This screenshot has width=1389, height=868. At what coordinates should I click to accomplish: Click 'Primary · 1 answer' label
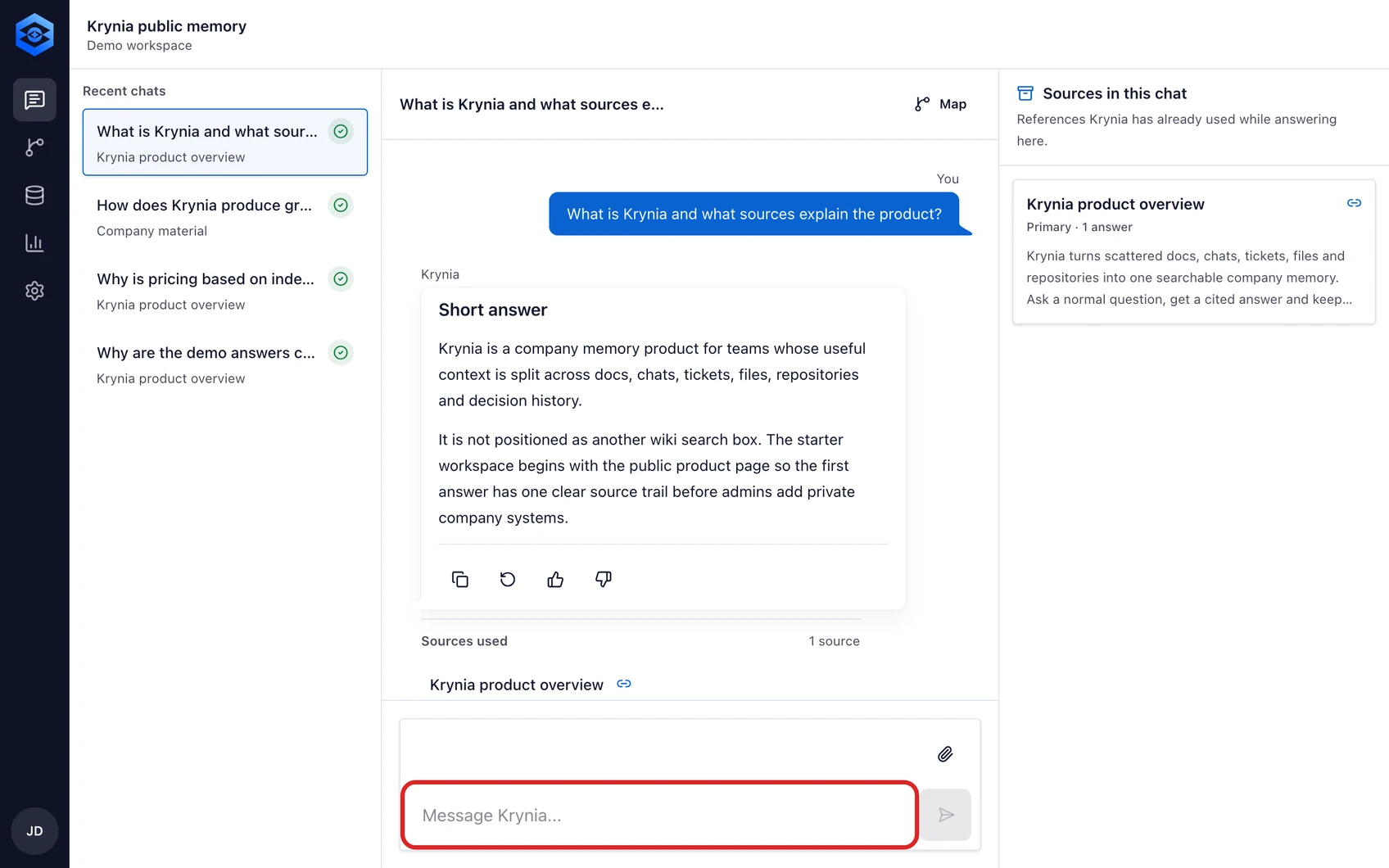click(1079, 227)
